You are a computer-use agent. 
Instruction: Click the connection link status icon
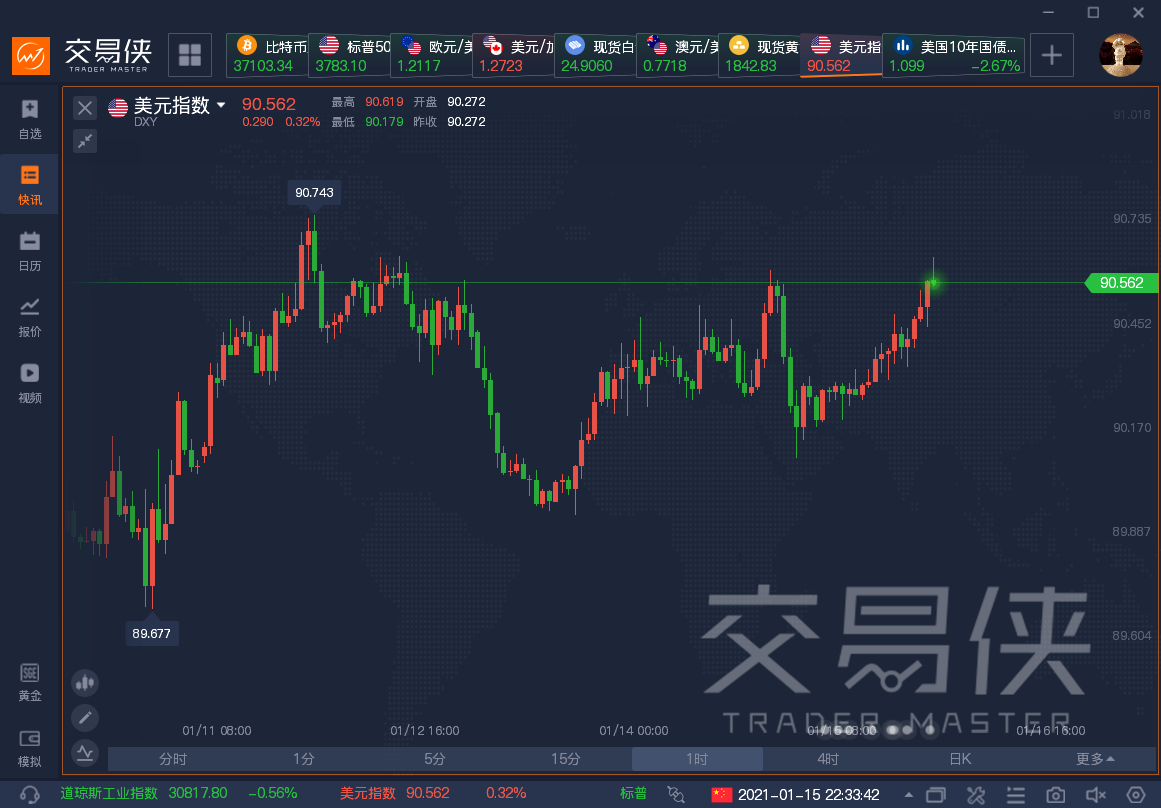click(676, 794)
